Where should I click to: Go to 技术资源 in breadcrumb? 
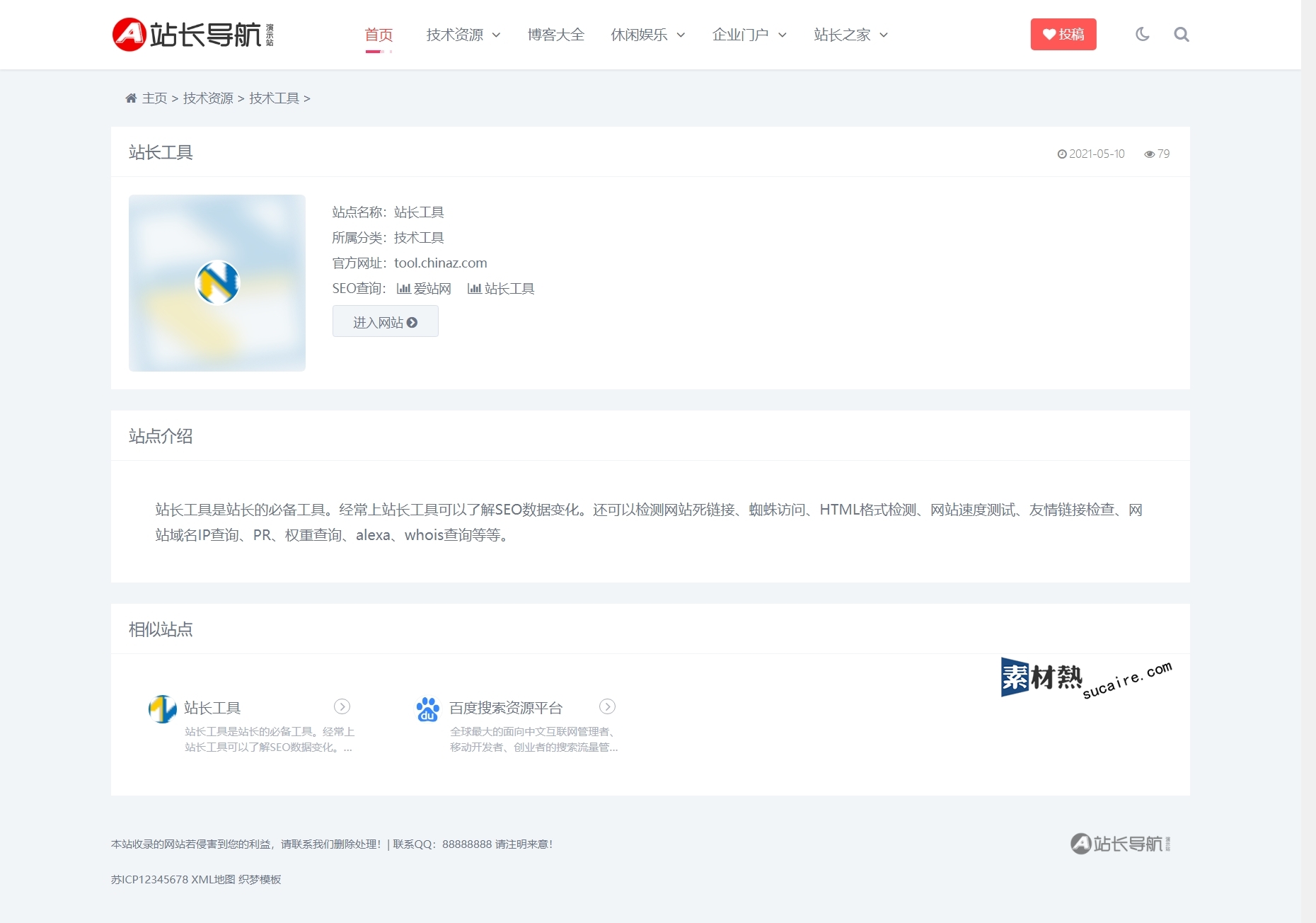pos(208,98)
